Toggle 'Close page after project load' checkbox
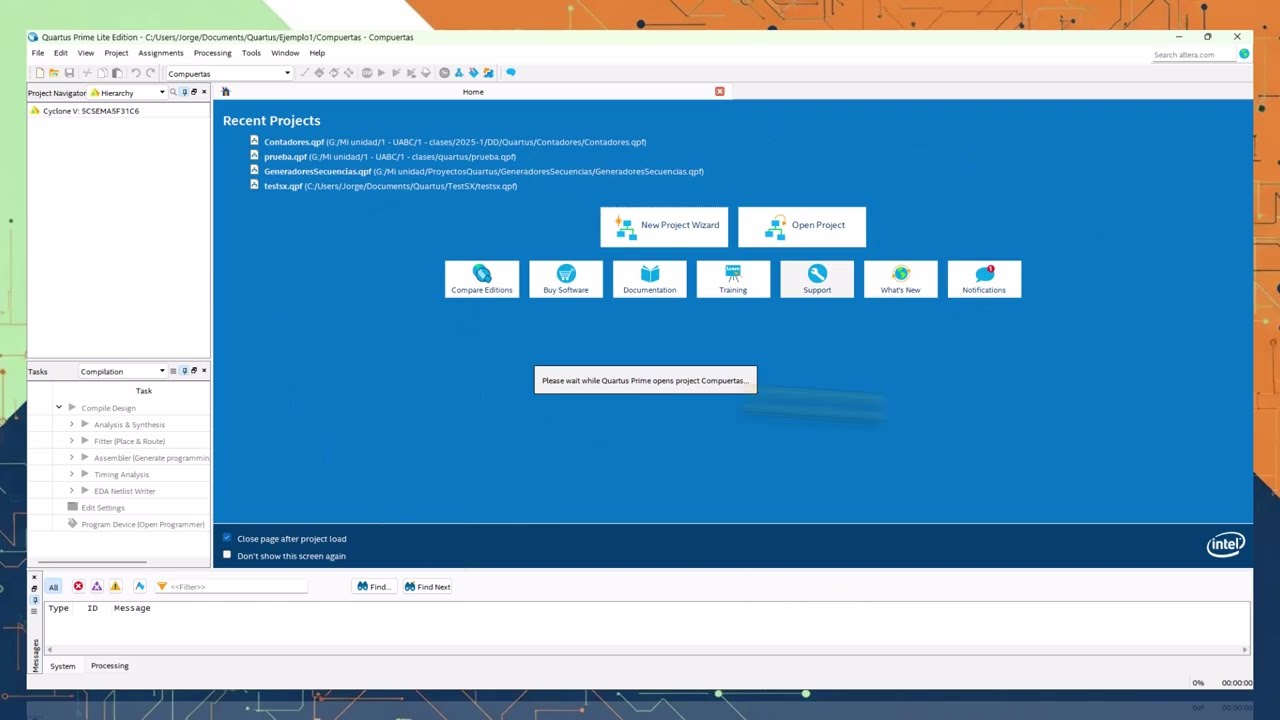Image resolution: width=1280 pixels, height=720 pixels. coord(227,538)
